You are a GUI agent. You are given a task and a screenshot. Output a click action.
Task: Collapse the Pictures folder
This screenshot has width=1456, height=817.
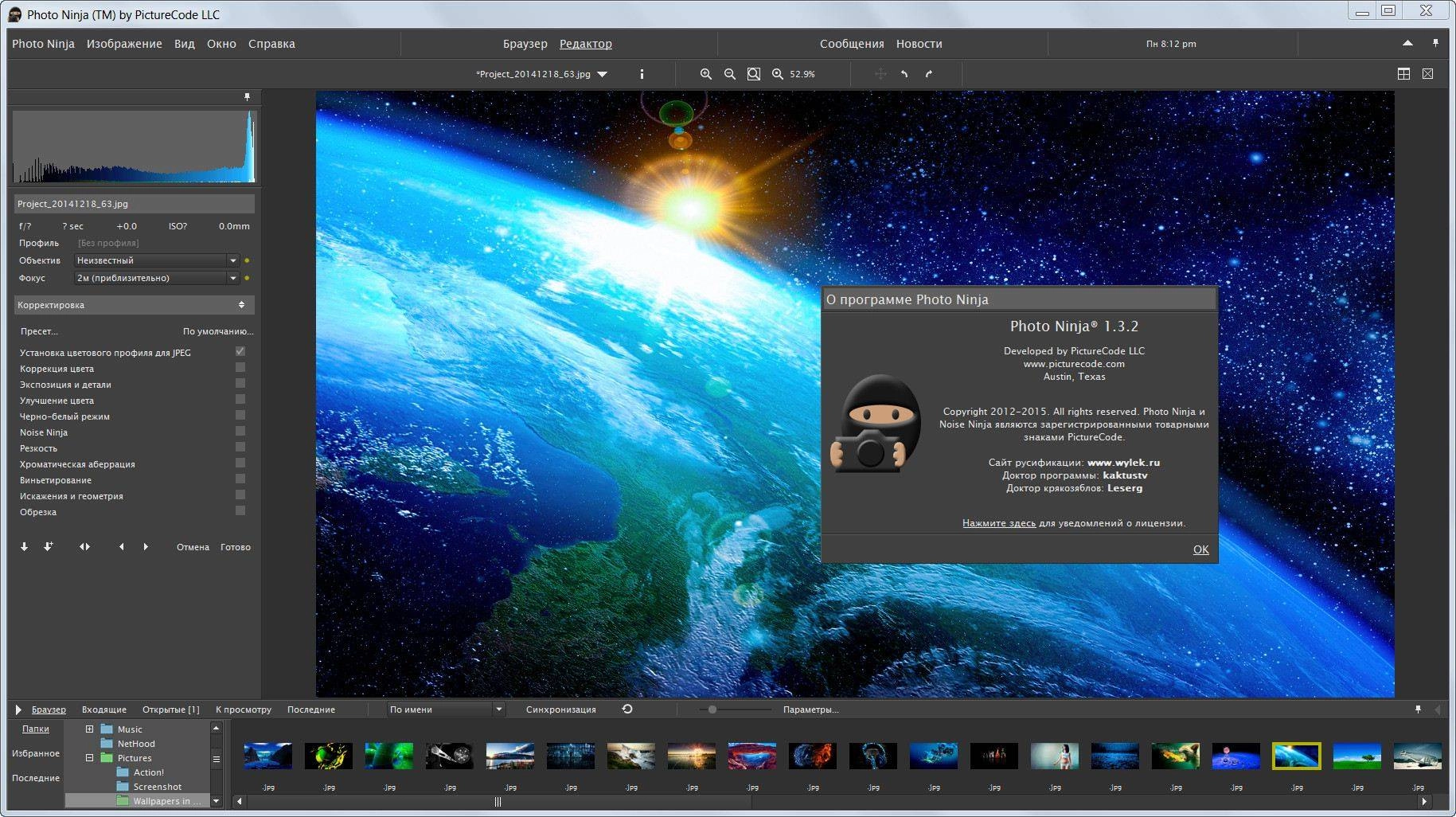point(89,758)
